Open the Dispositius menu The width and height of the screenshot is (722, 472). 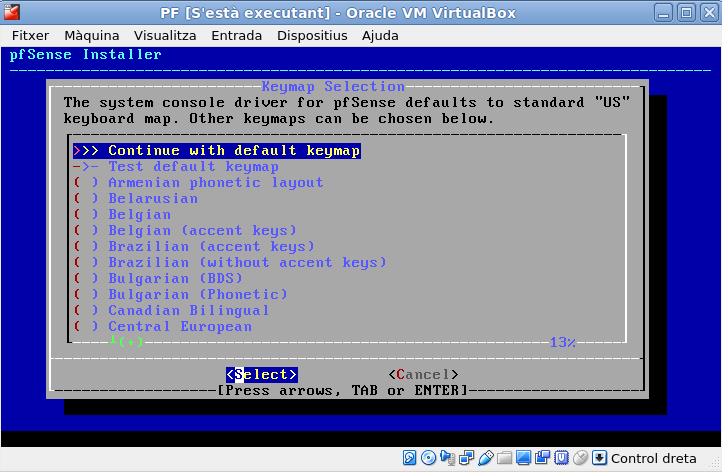pyautogui.click(x=312, y=35)
